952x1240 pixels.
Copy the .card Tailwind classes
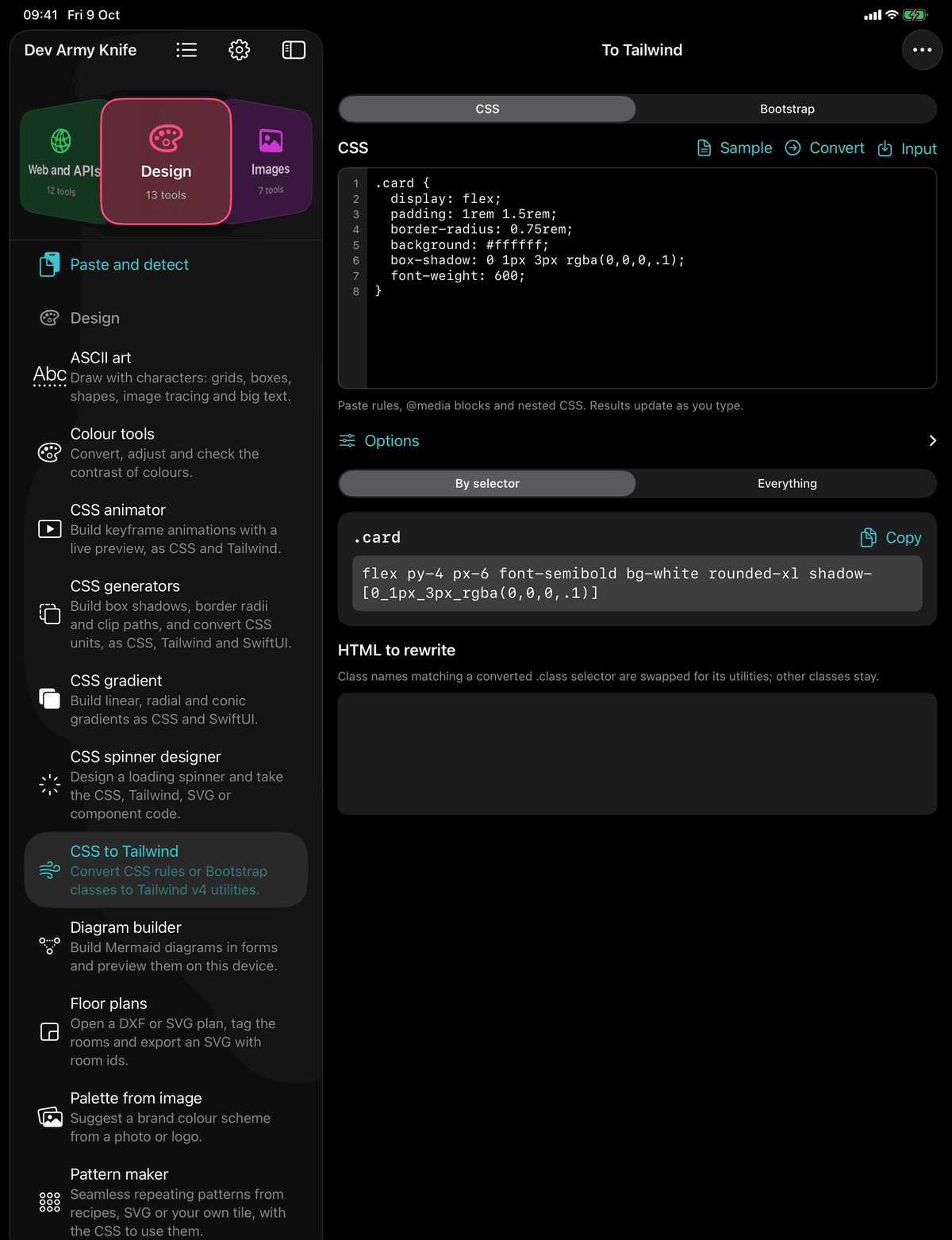click(904, 538)
